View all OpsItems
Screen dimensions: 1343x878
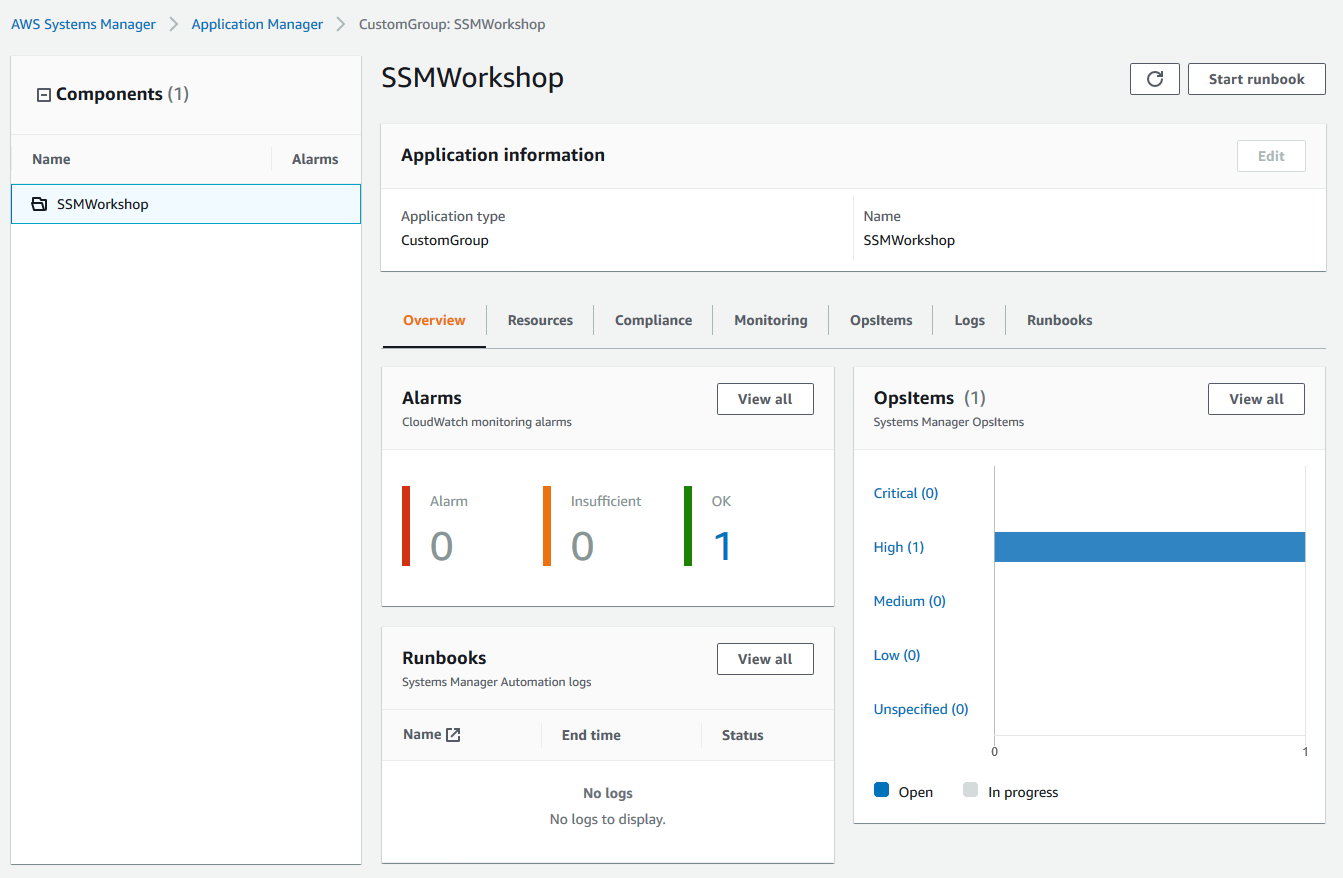click(1256, 399)
